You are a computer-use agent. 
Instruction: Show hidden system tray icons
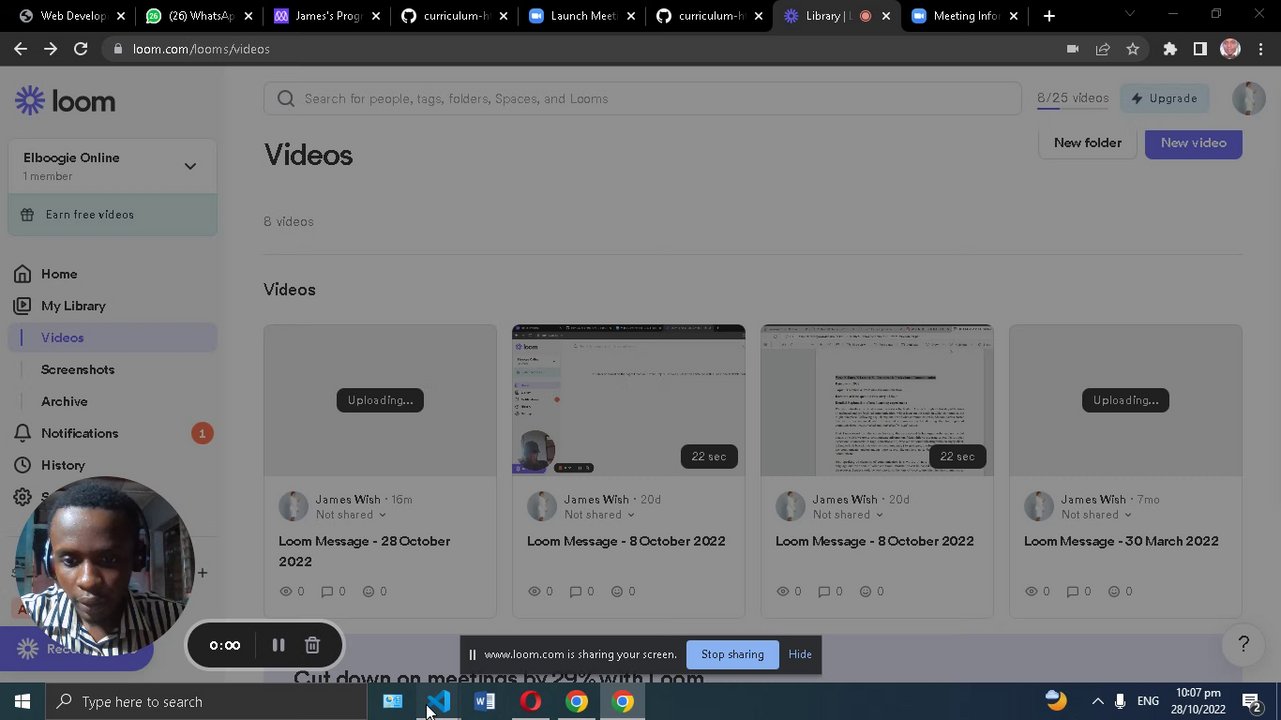pyautogui.click(x=1097, y=702)
